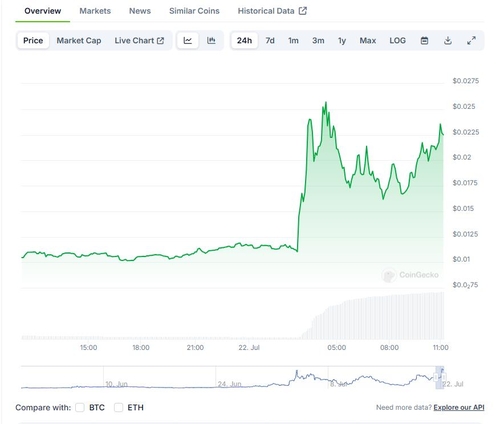Viewport: 500px width, 424px height.
Task: Select the 1y time range
Action: [x=342, y=41]
